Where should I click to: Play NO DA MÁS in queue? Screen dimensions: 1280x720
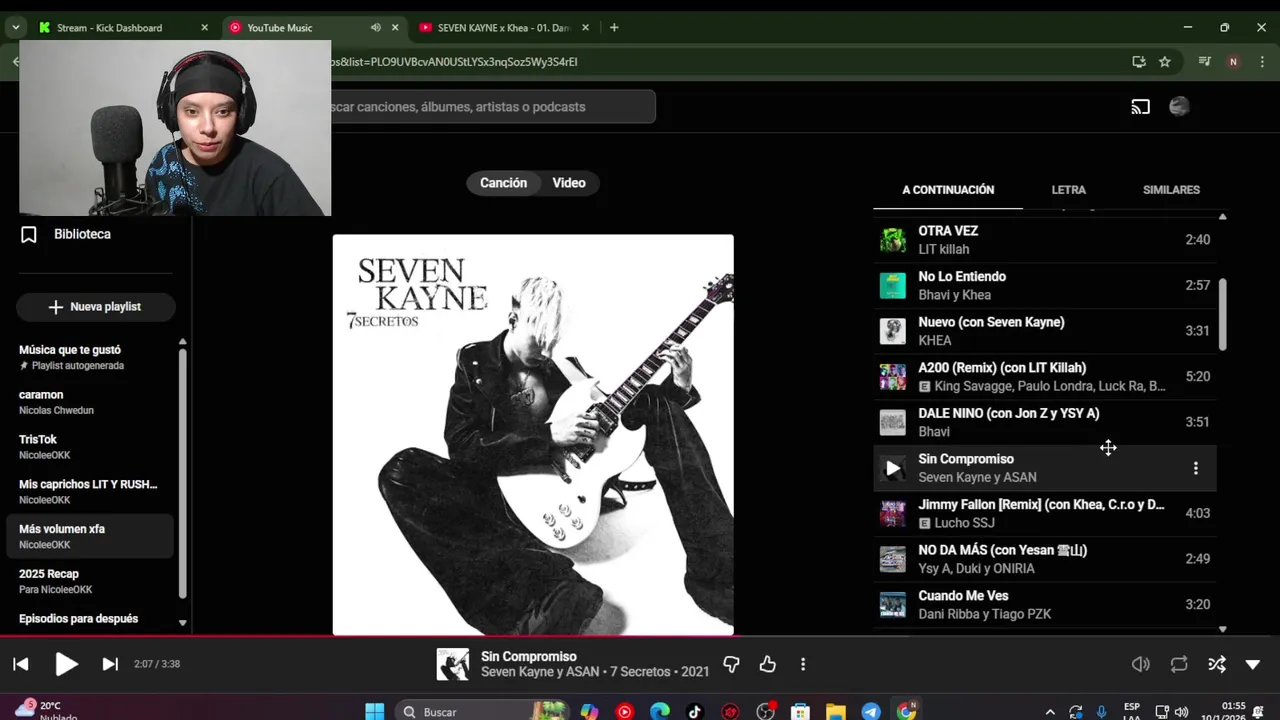point(1045,559)
